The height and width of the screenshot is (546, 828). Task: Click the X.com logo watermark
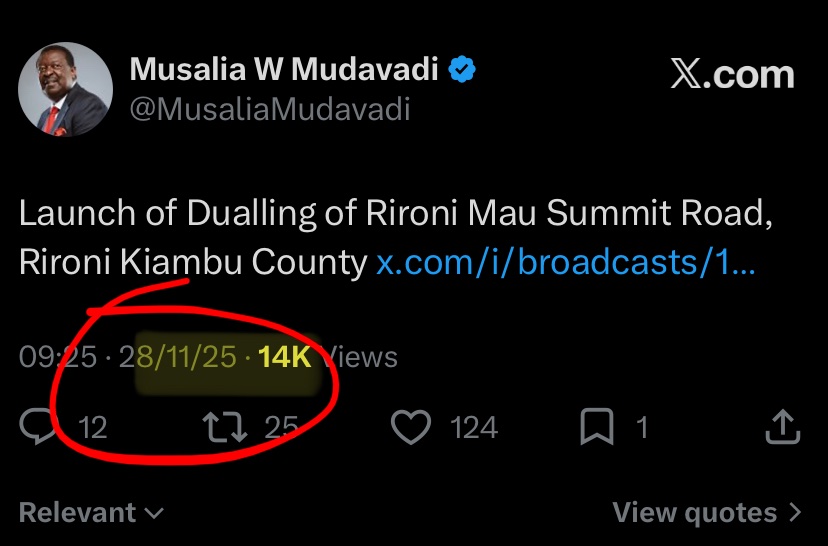click(x=732, y=74)
